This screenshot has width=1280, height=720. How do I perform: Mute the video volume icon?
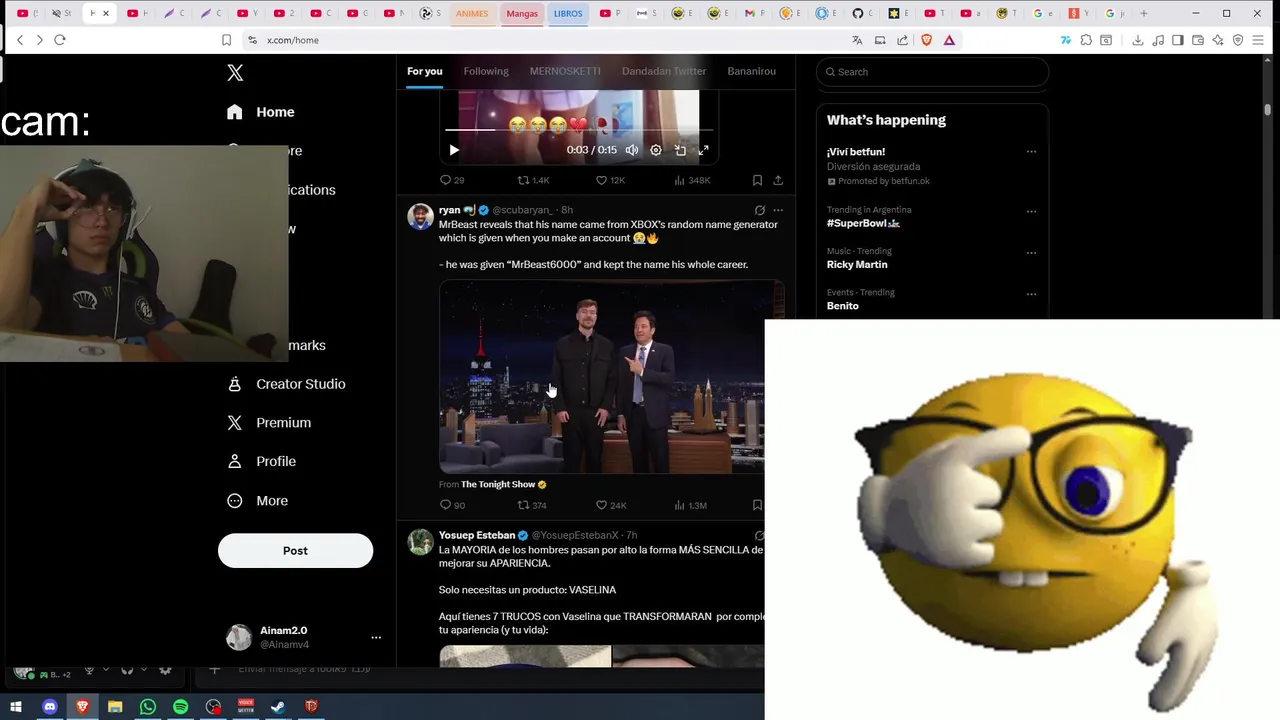pos(632,150)
